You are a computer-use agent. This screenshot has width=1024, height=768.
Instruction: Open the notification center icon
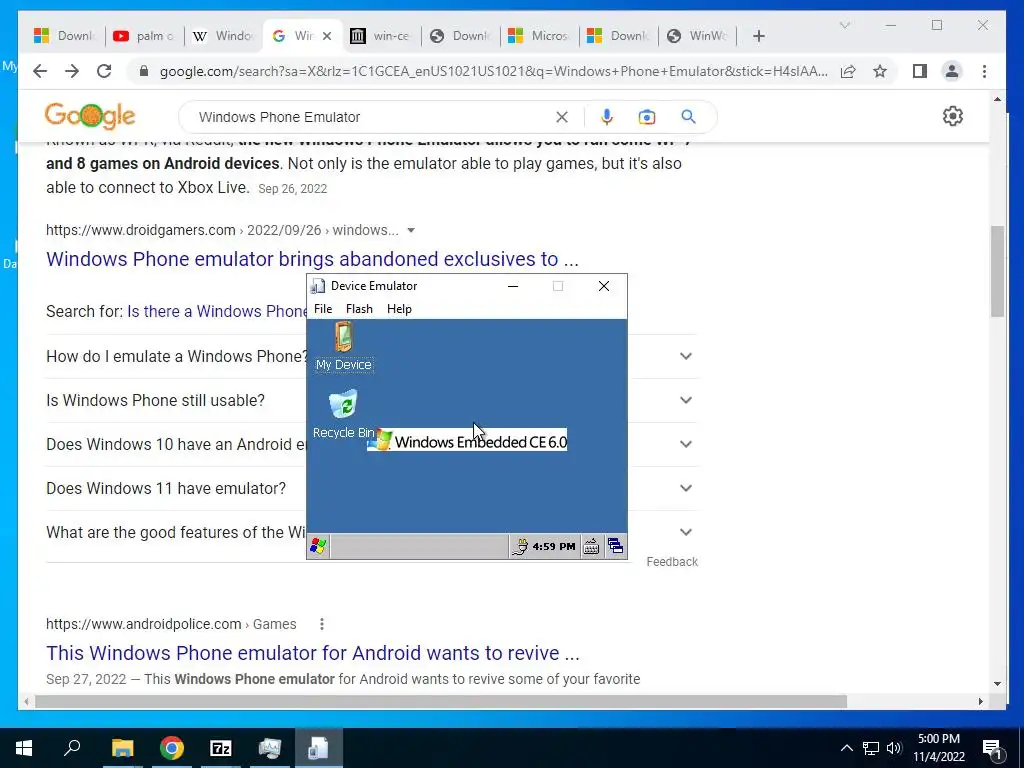992,748
